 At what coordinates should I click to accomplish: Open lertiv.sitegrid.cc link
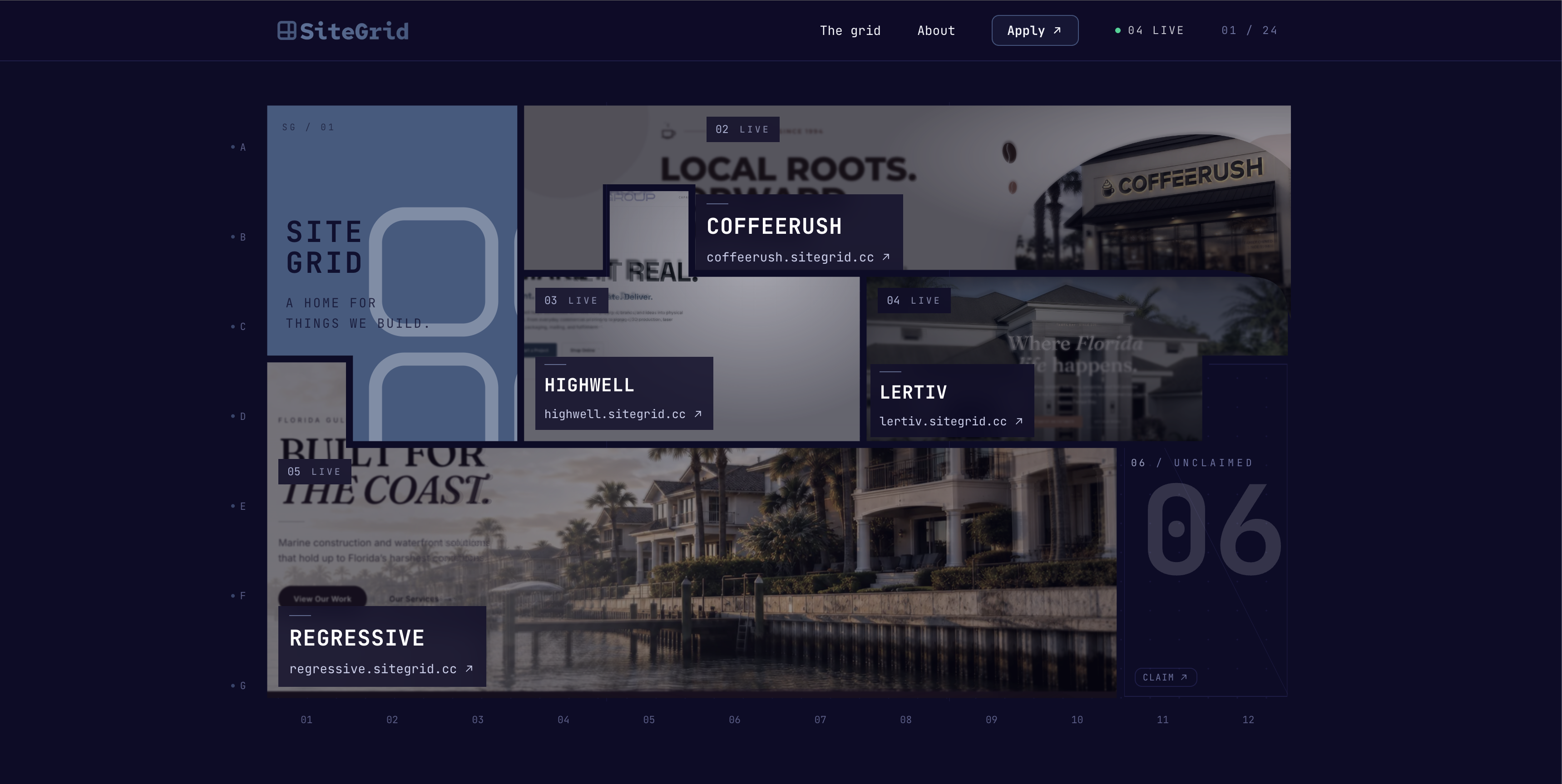(x=943, y=421)
